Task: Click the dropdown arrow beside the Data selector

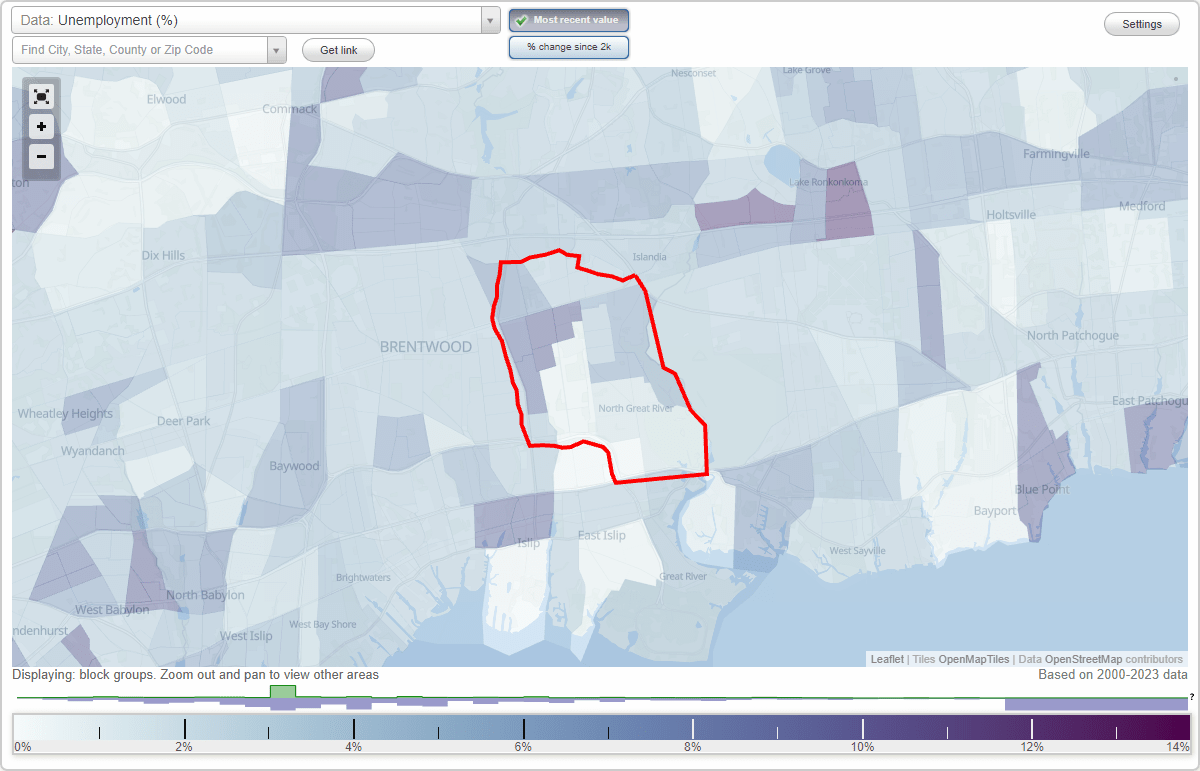Action: [x=488, y=18]
